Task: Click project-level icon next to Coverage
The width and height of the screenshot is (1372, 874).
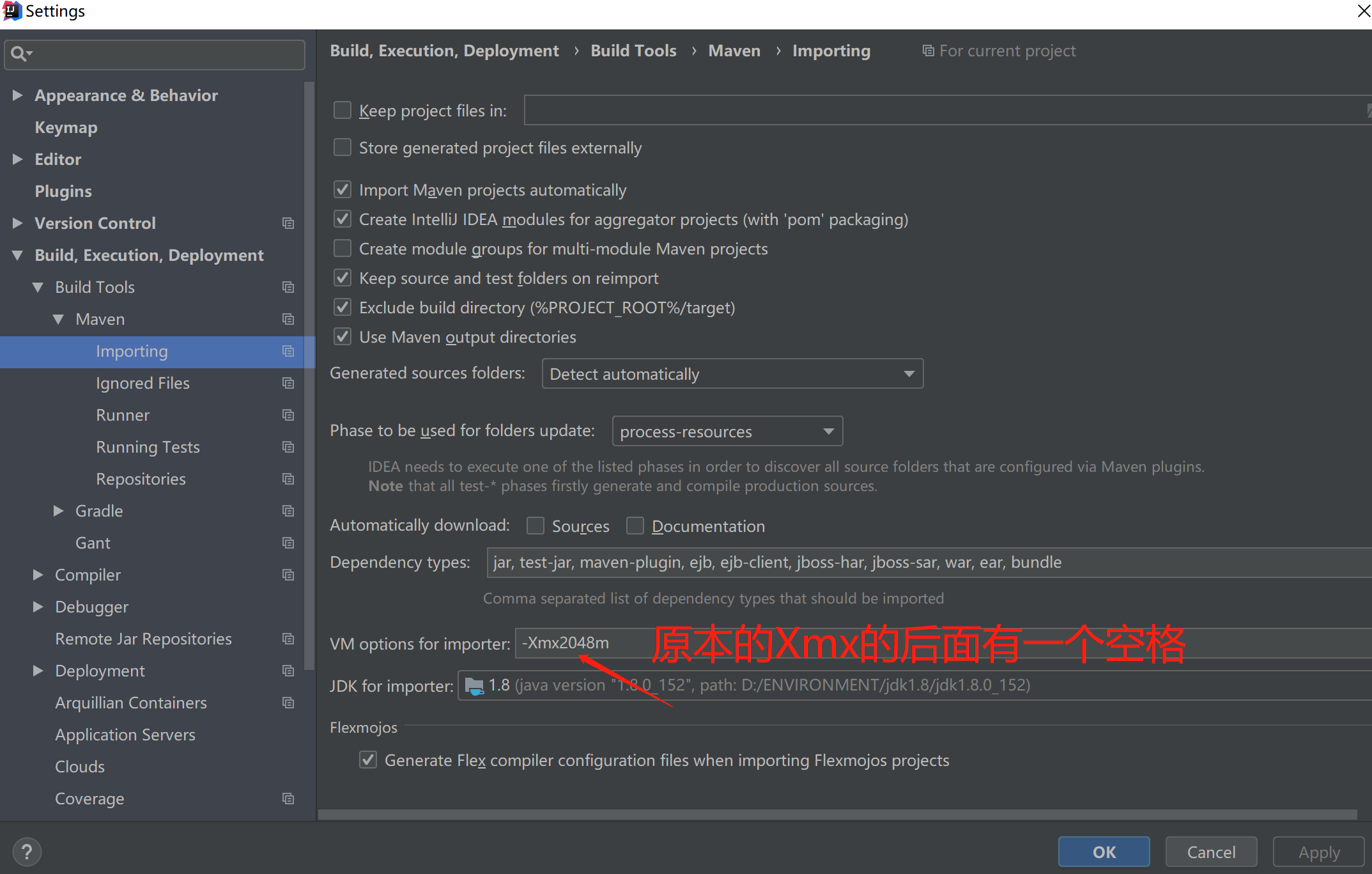Action: (x=288, y=799)
